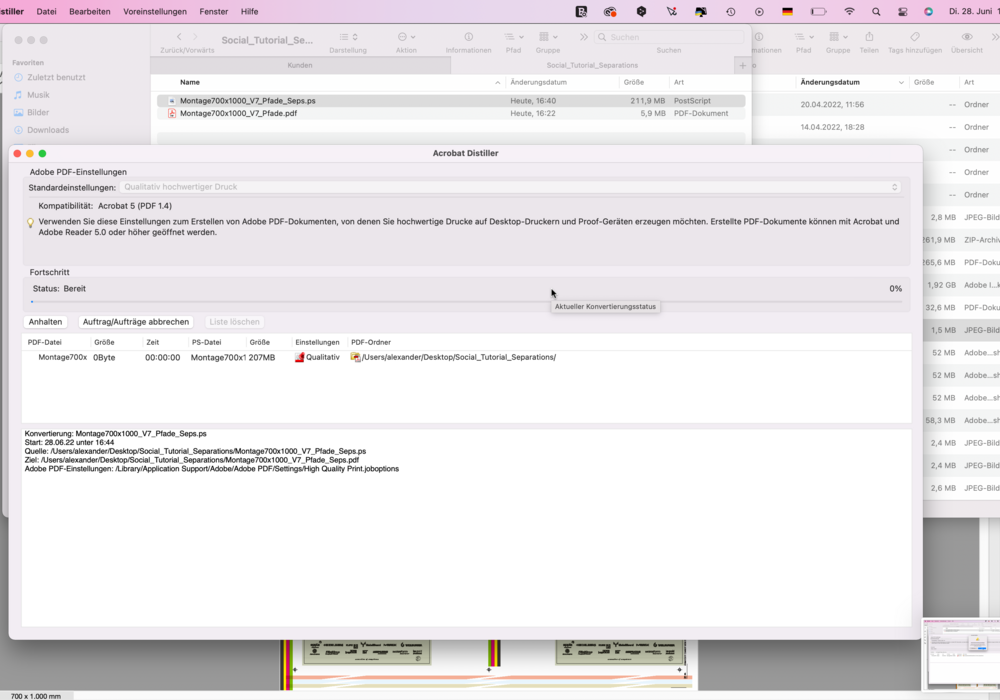Click the conversion progress bar
Viewport: 1000px width, 700px height.
click(466, 302)
